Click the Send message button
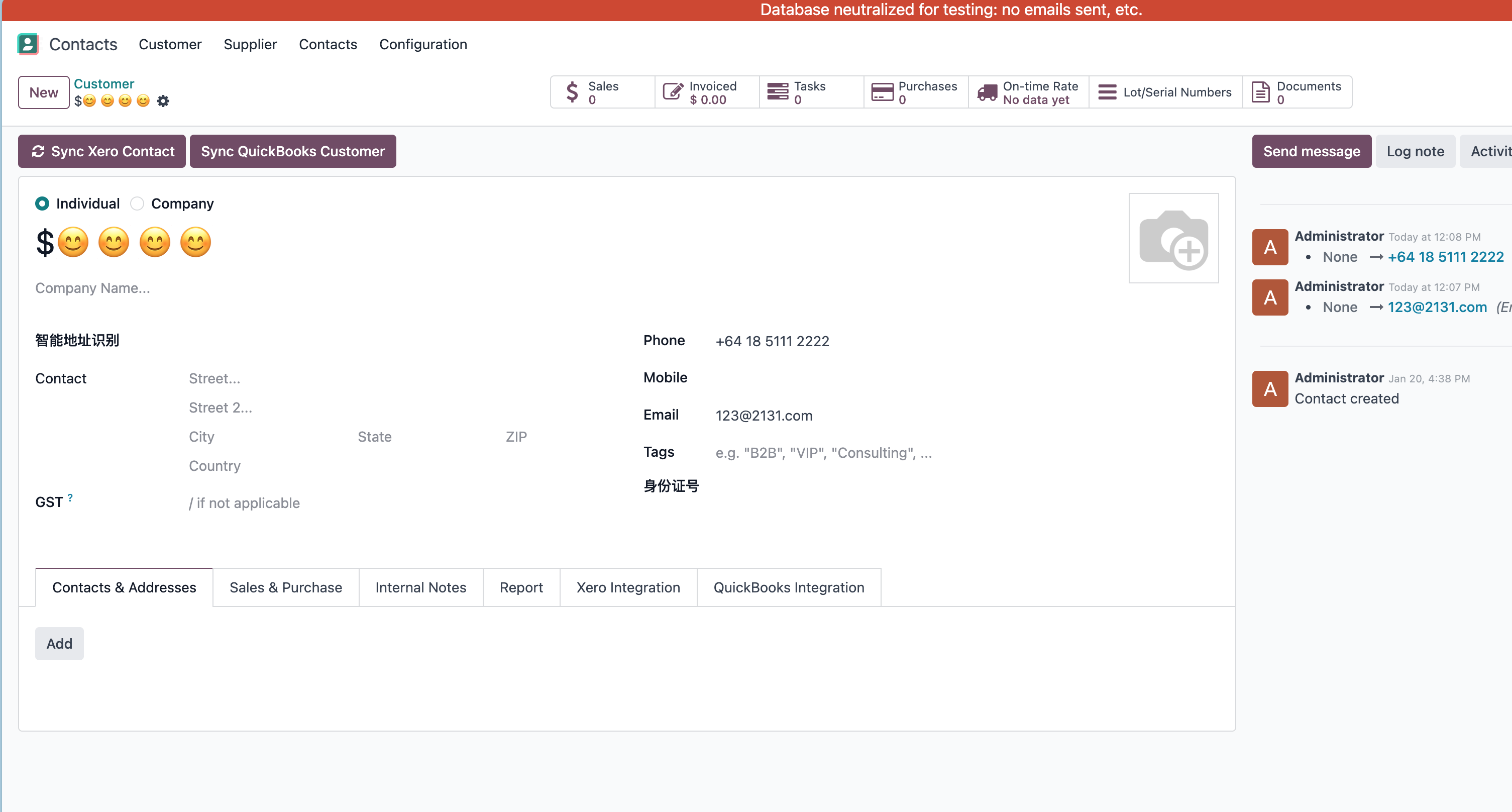 1311,151
